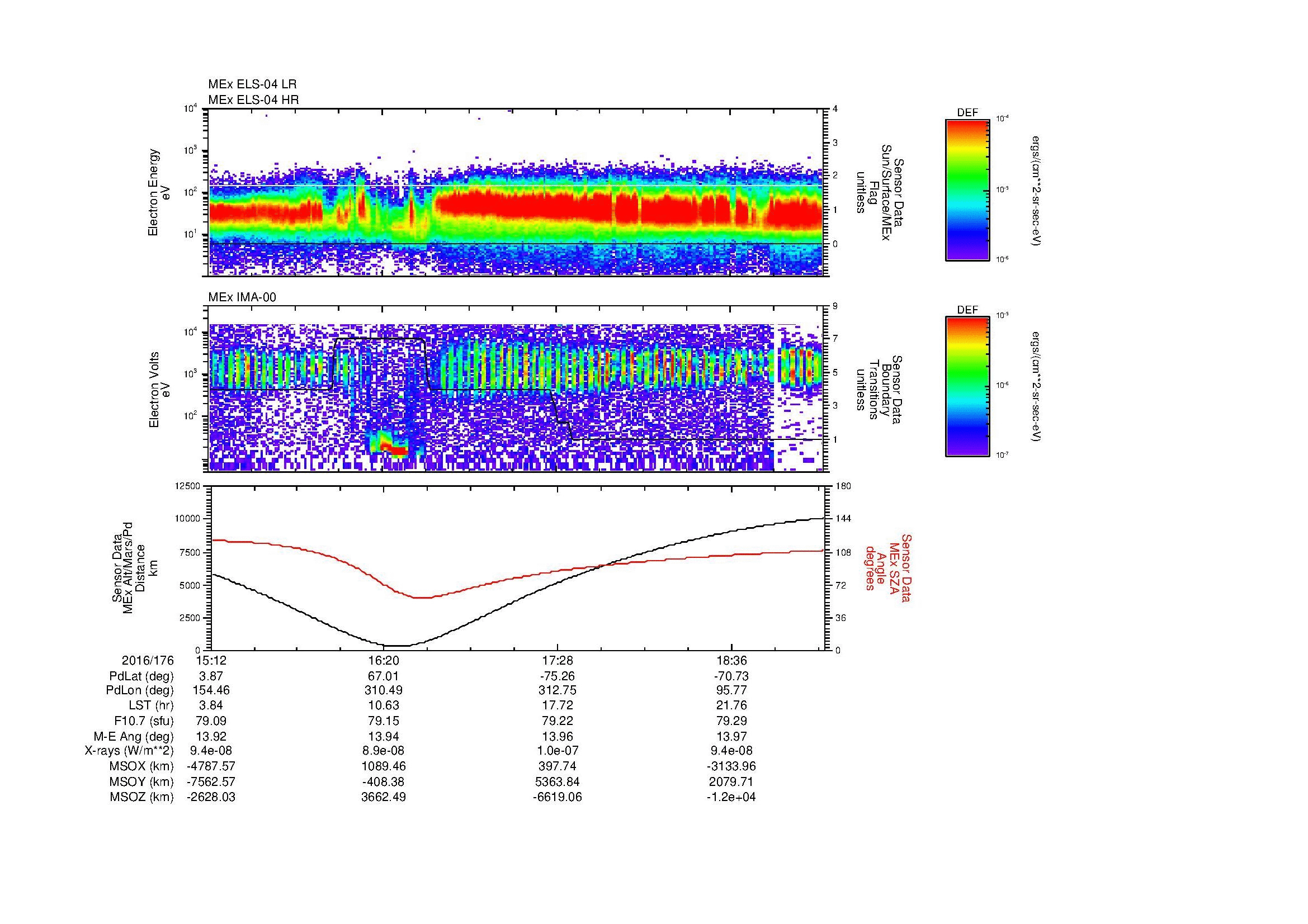This screenshot has width=1308, height=924.
Task: Select the 'Electron Energy eV' axis label
Action: [159, 192]
